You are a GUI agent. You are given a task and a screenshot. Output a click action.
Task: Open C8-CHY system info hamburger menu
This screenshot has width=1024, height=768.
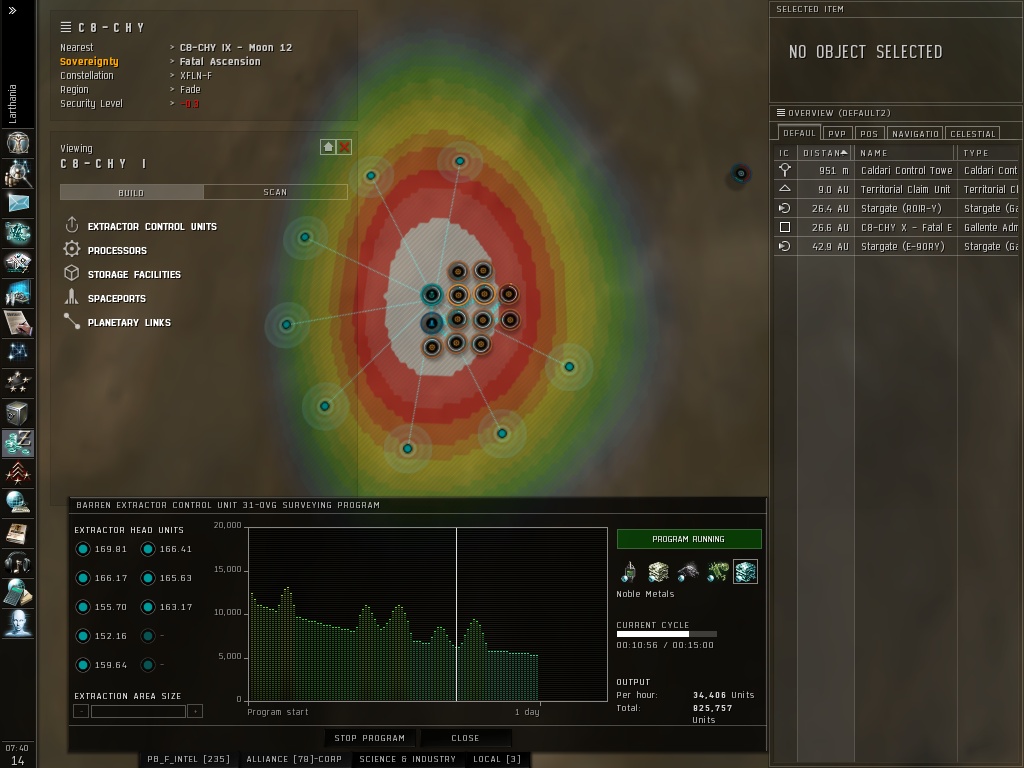pyautogui.click(x=65, y=27)
